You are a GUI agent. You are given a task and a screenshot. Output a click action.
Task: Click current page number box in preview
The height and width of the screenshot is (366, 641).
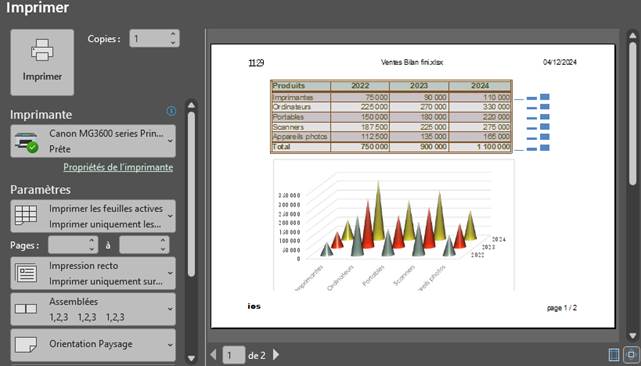[234, 355]
